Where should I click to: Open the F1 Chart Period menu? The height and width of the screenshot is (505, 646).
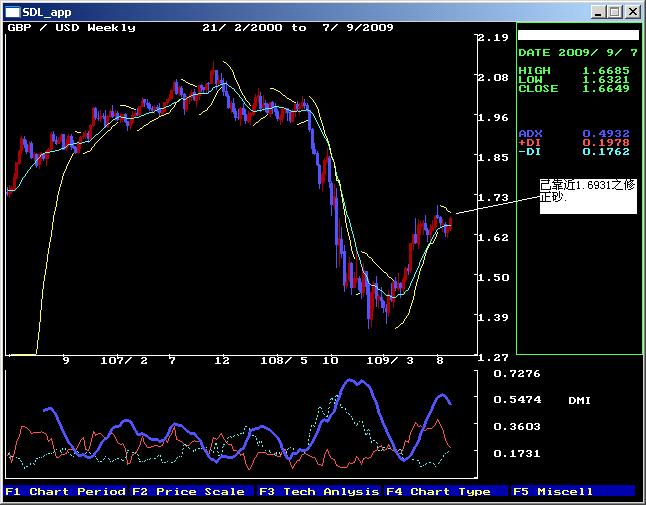click(66, 491)
